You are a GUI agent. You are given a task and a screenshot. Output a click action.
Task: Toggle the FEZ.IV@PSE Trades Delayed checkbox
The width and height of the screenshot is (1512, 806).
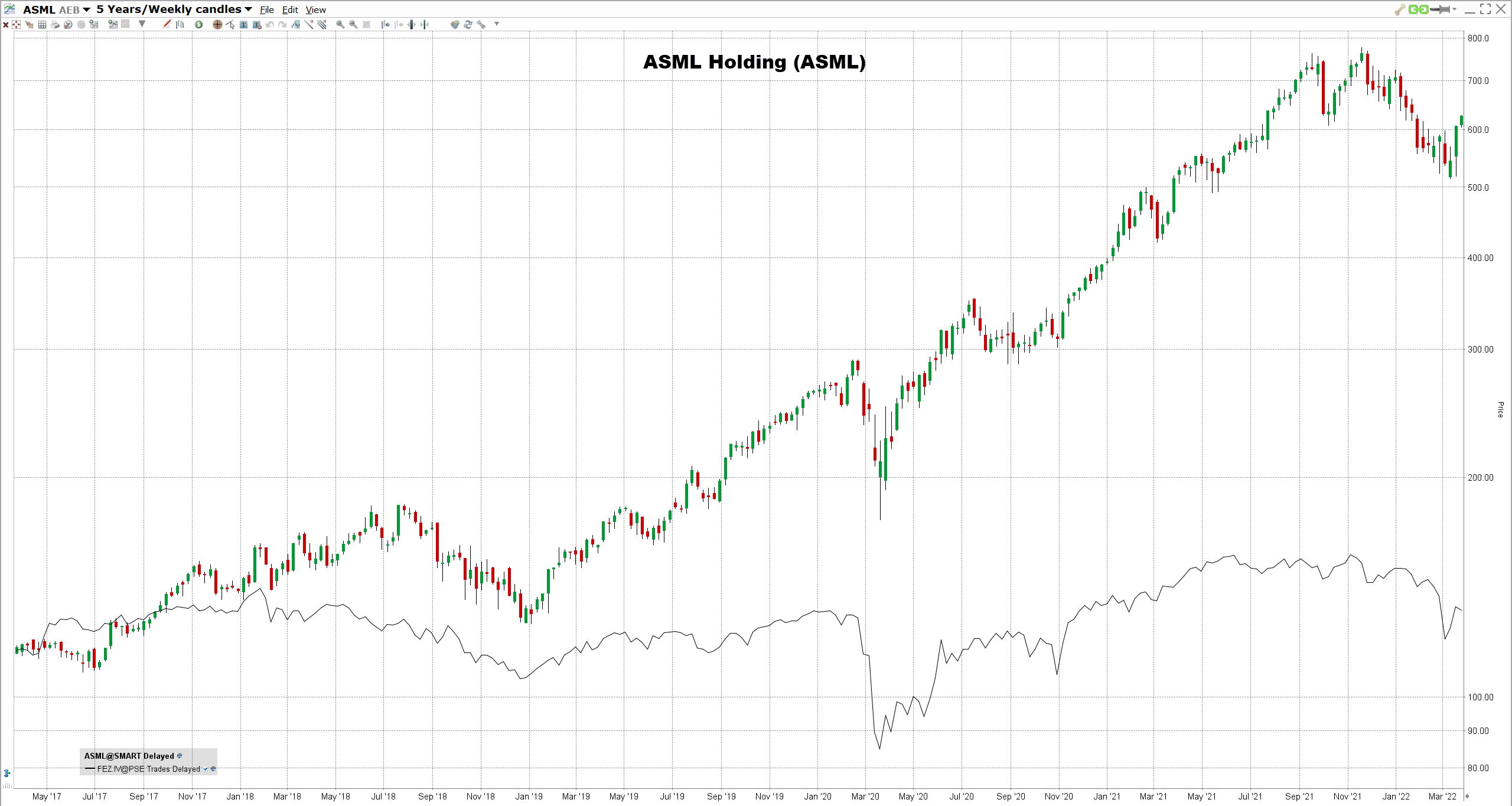[x=206, y=769]
